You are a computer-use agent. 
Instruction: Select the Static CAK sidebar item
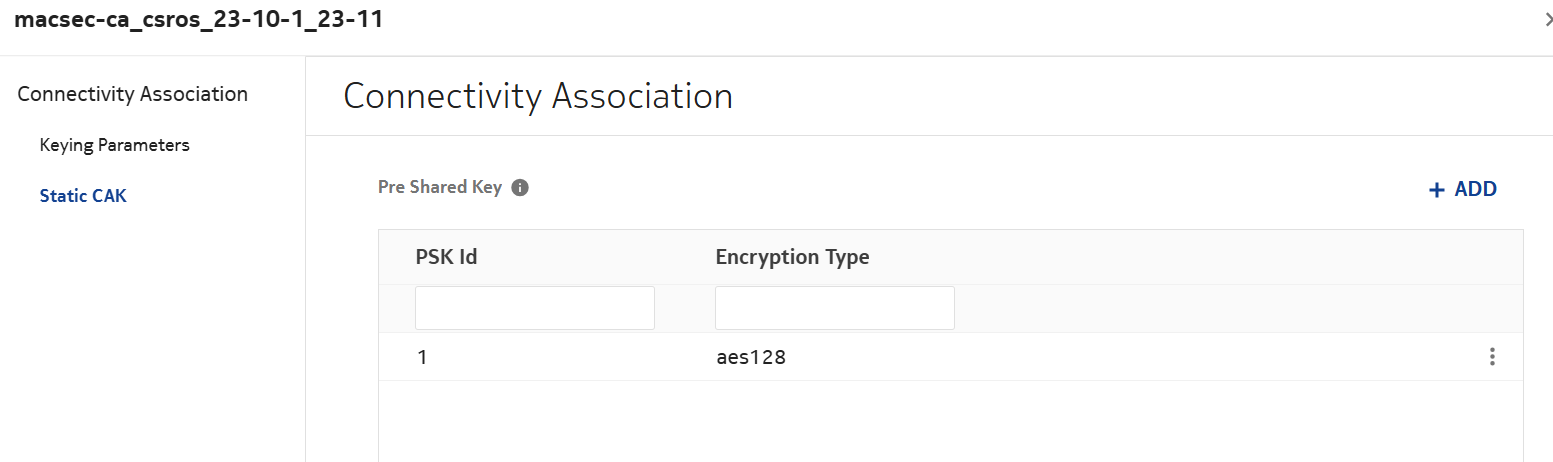pos(83,196)
